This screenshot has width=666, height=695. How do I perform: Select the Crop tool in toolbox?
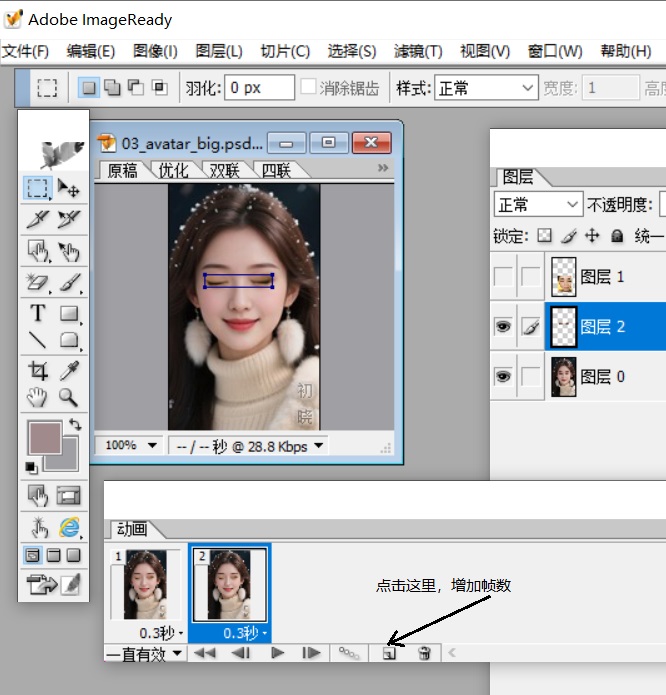click(x=38, y=371)
